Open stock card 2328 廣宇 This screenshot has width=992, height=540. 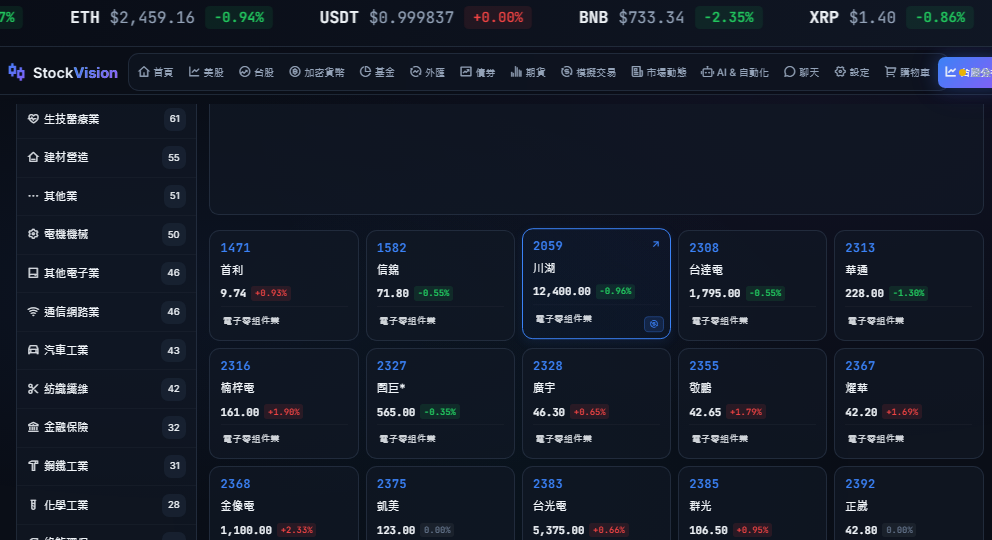click(596, 403)
